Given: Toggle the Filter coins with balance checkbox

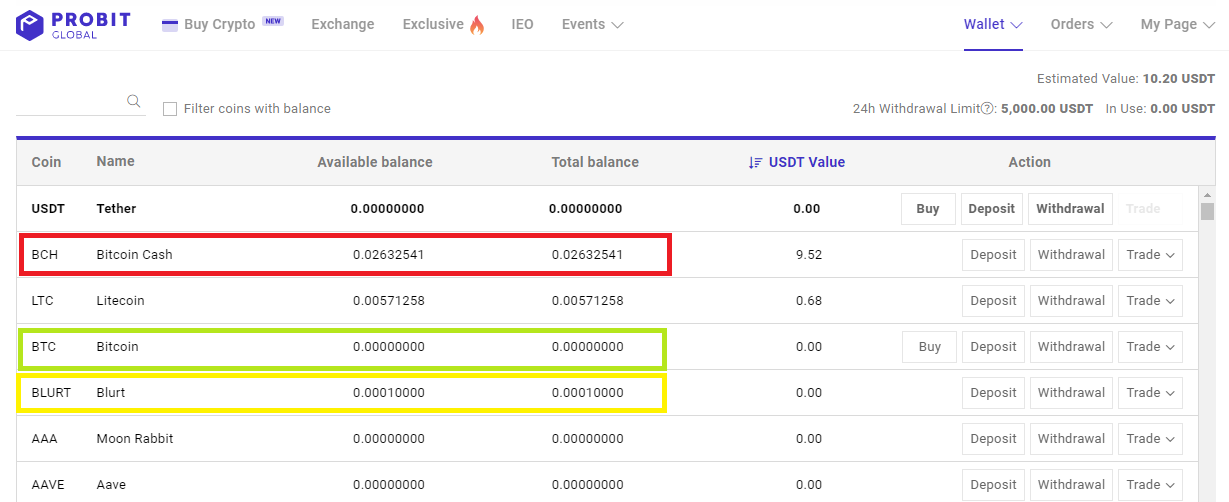Looking at the screenshot, I should point(170,109).
